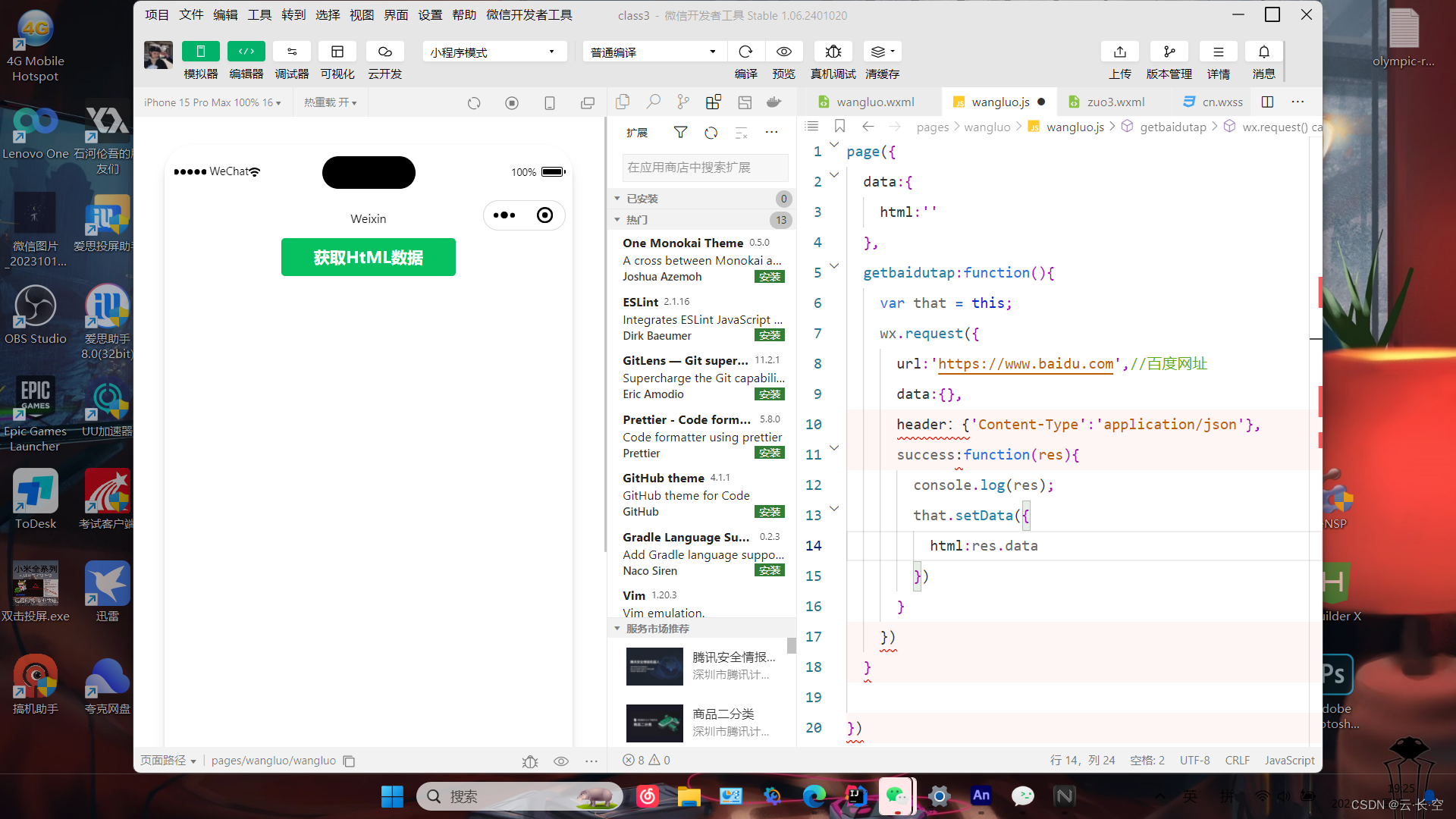Open the mini program mode dropdown
The image size is (1456, 819).
tap(494, 52)
